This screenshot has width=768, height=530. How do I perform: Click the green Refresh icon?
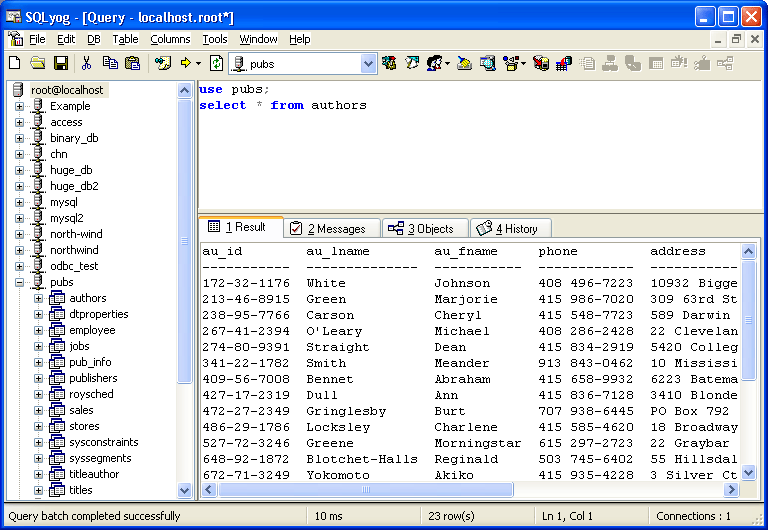tap(216, 63)
